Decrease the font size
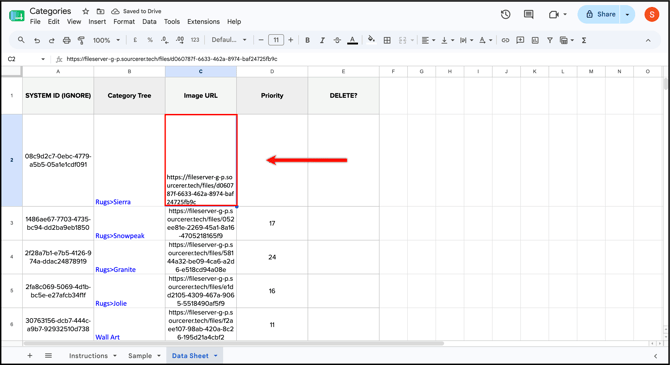This screenshot has height=365, width=670. (261, 40)
